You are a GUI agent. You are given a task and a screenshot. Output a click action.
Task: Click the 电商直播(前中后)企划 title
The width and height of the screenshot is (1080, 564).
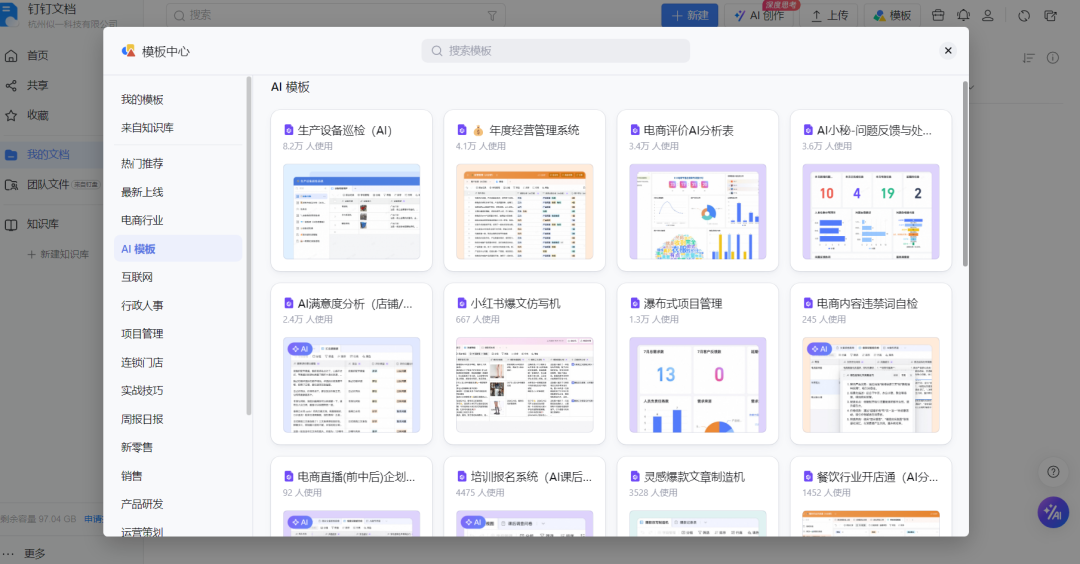[356, 477]
